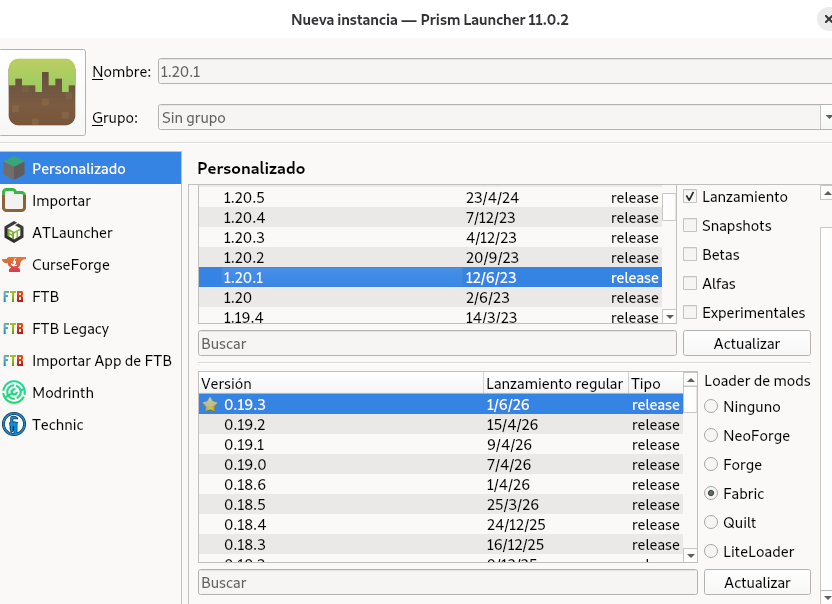Click the recommended star on 0.19.3

click(210, 404)
